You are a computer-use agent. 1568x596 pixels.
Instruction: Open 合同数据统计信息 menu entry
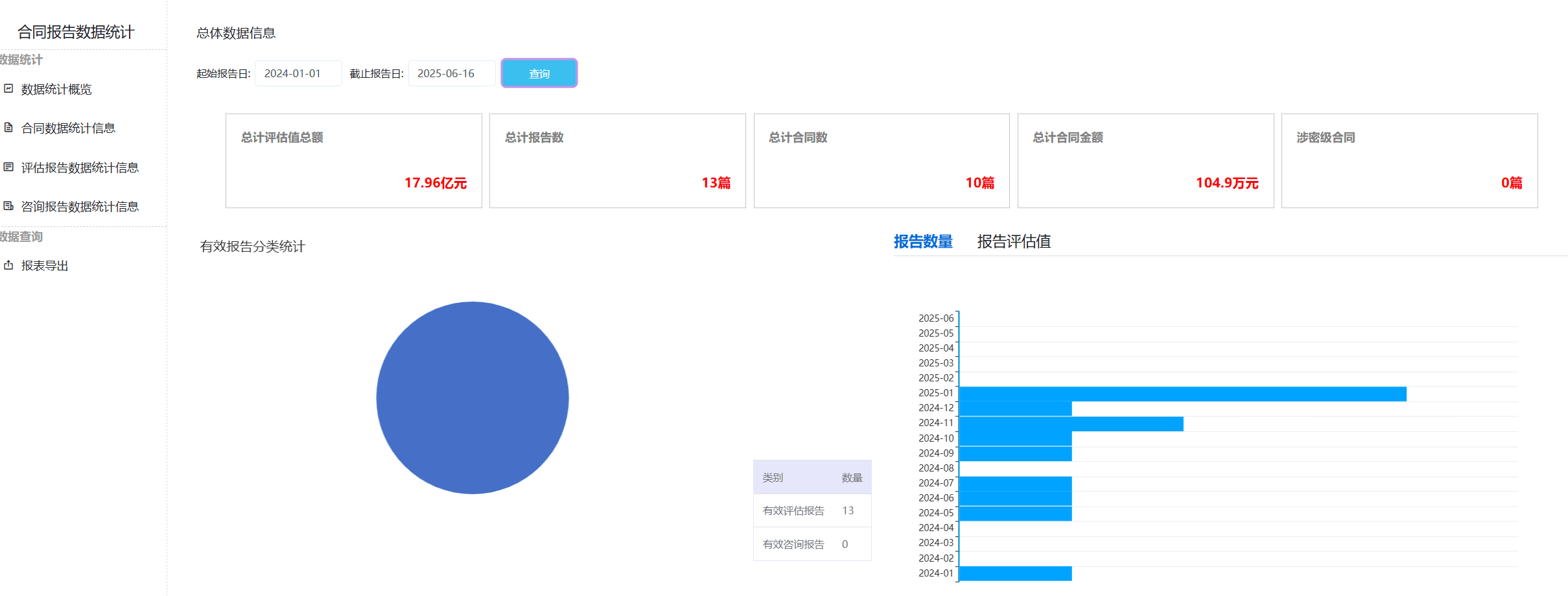tap(68, 128)
